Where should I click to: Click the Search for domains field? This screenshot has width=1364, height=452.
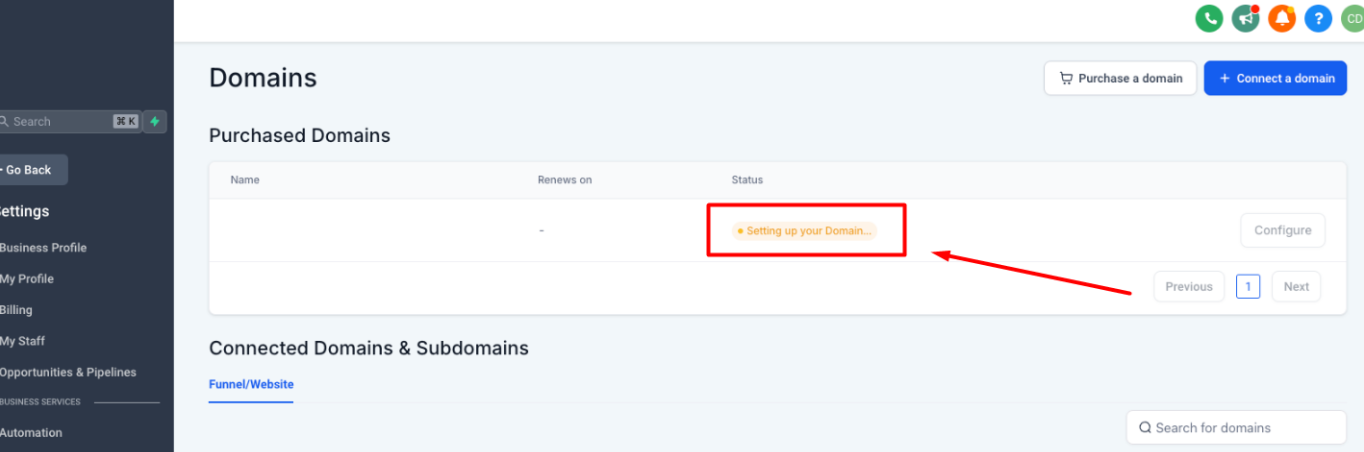(x=1236, y=428)
